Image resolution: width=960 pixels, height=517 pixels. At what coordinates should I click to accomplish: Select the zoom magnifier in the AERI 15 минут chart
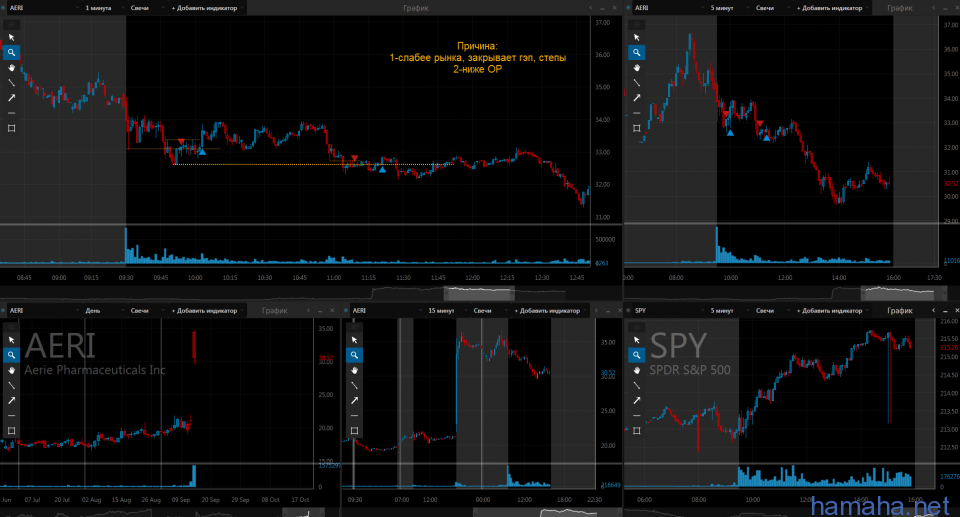tap(354, 355)
